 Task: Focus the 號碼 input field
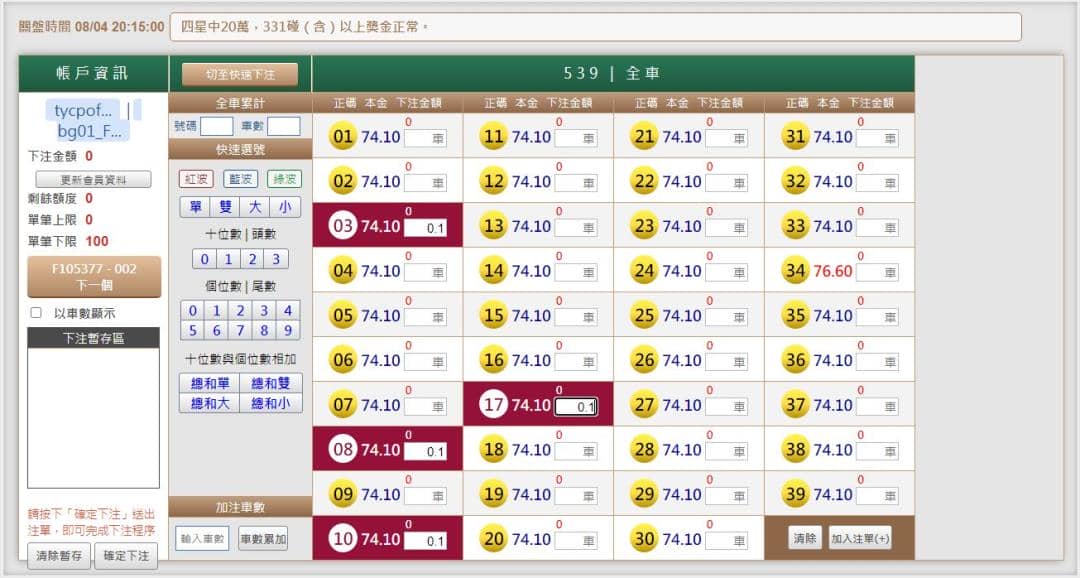(216, 126)
